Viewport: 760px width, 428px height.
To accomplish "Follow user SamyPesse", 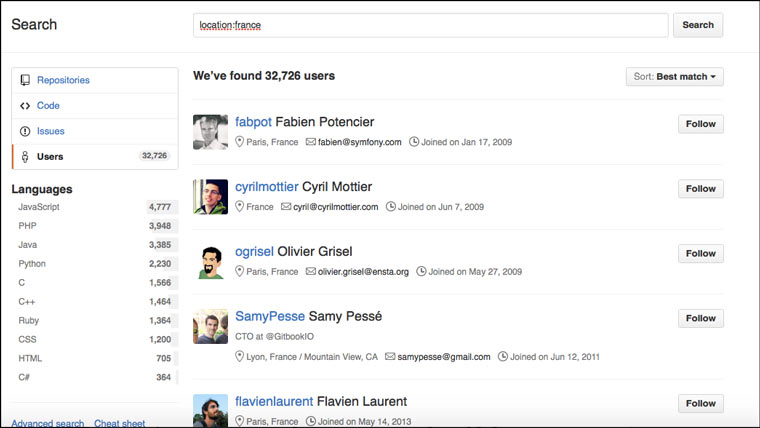I will 700,318.
